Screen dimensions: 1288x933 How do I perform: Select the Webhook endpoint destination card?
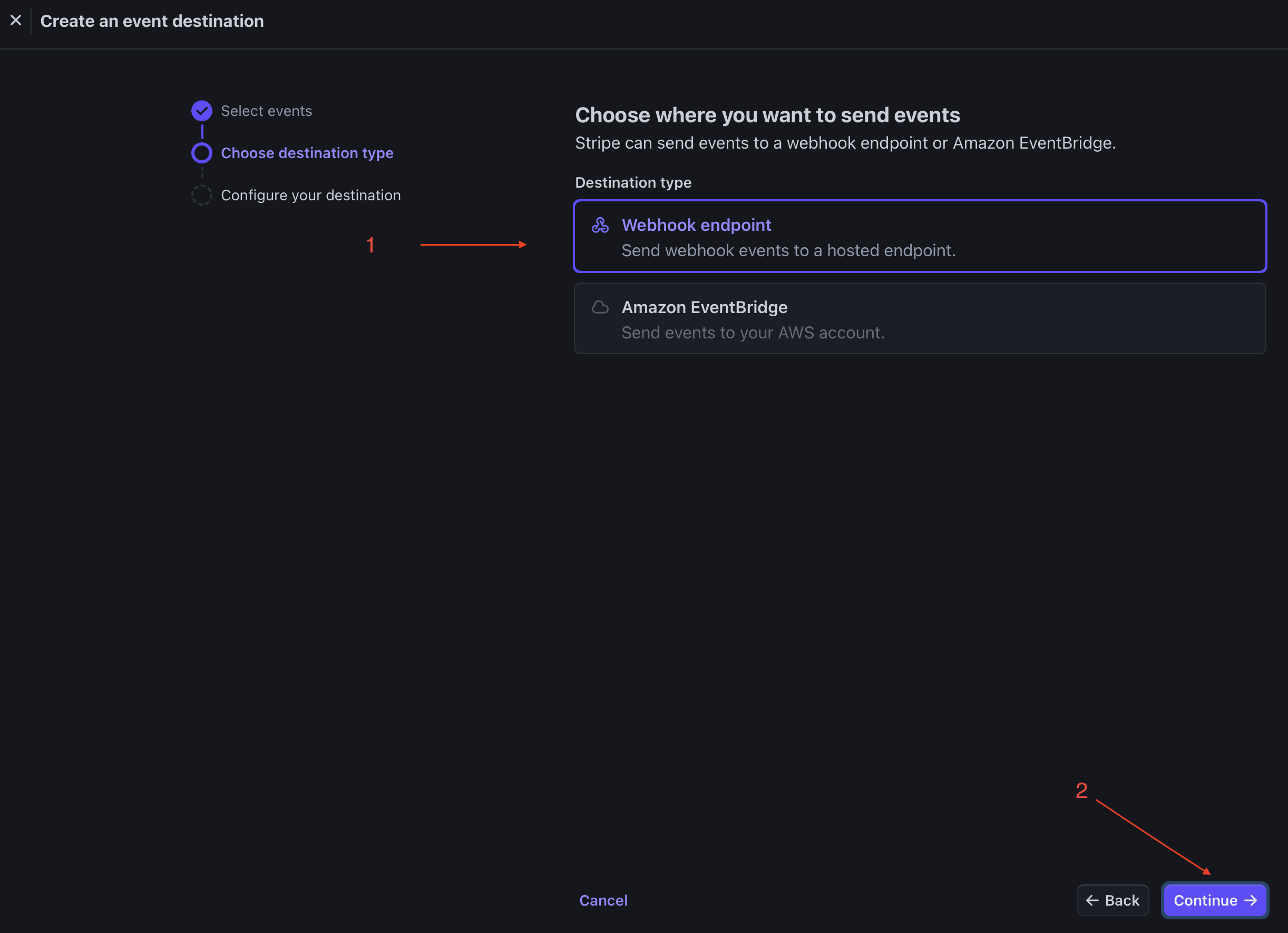pyautogui.click(x=1022, y=236)
